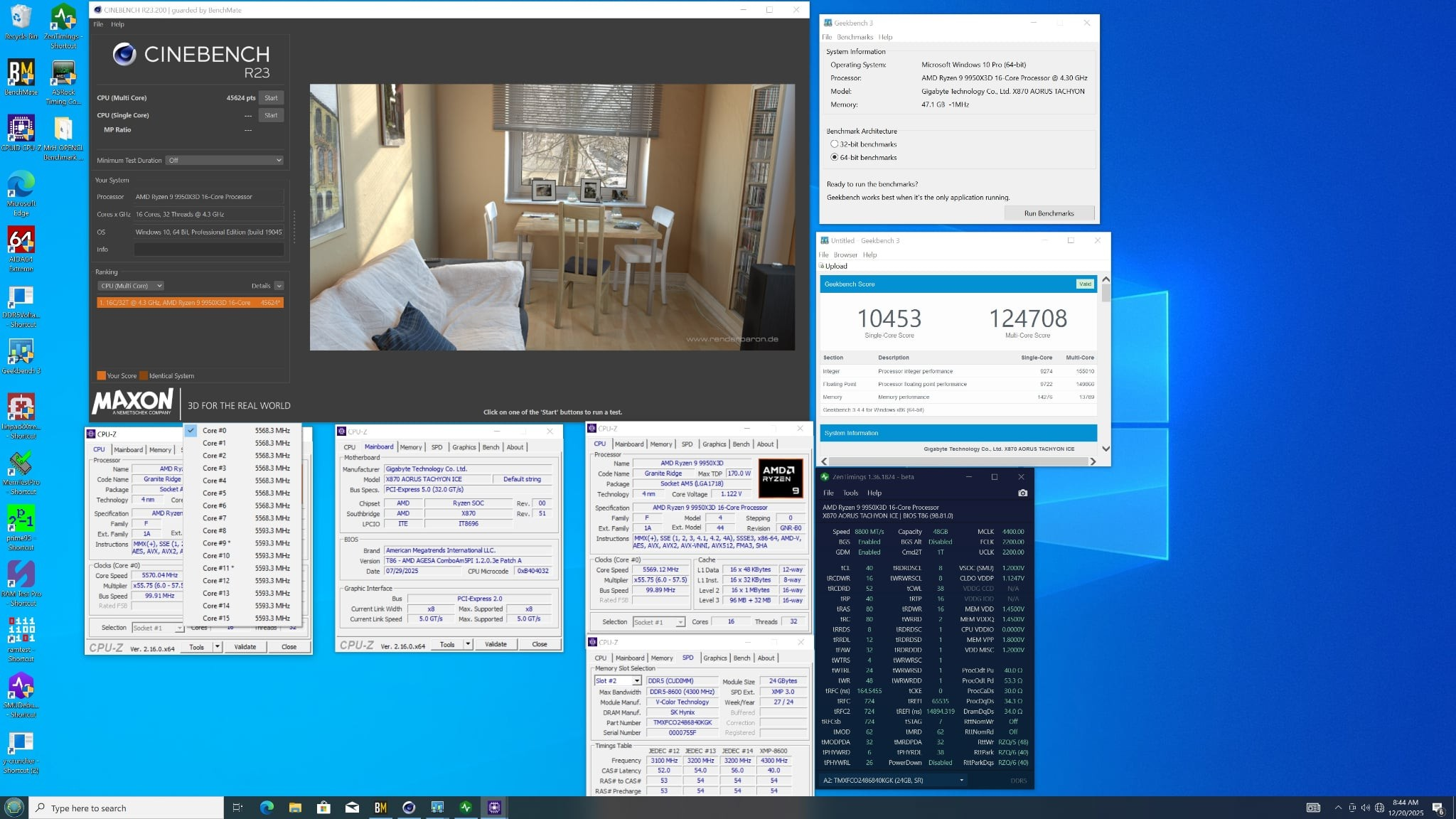Open the MnH OPENGL Benchmark desktop icon
This screenshot has width=1456, height=819.
63,138
